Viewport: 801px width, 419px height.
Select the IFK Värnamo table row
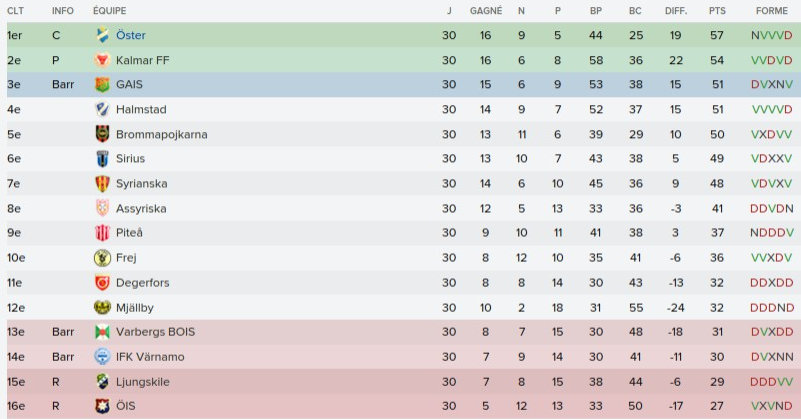[400, 357]
